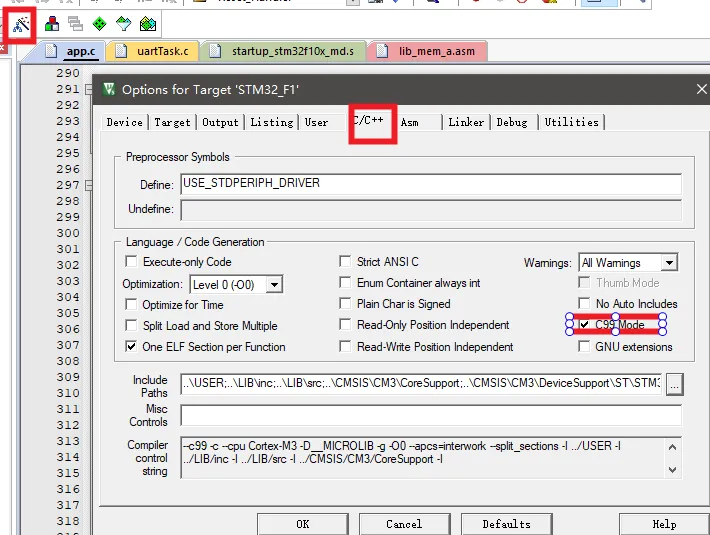Switch to the Target options tab
710x535 pixels.
click(x=172, y=122)
